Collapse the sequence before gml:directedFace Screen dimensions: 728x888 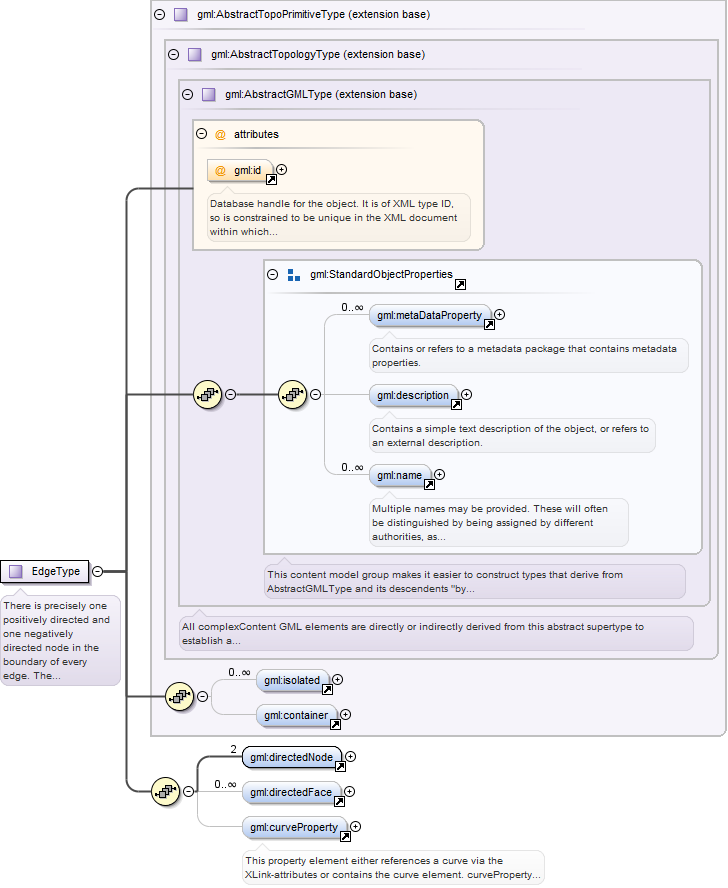click(188, 792)
